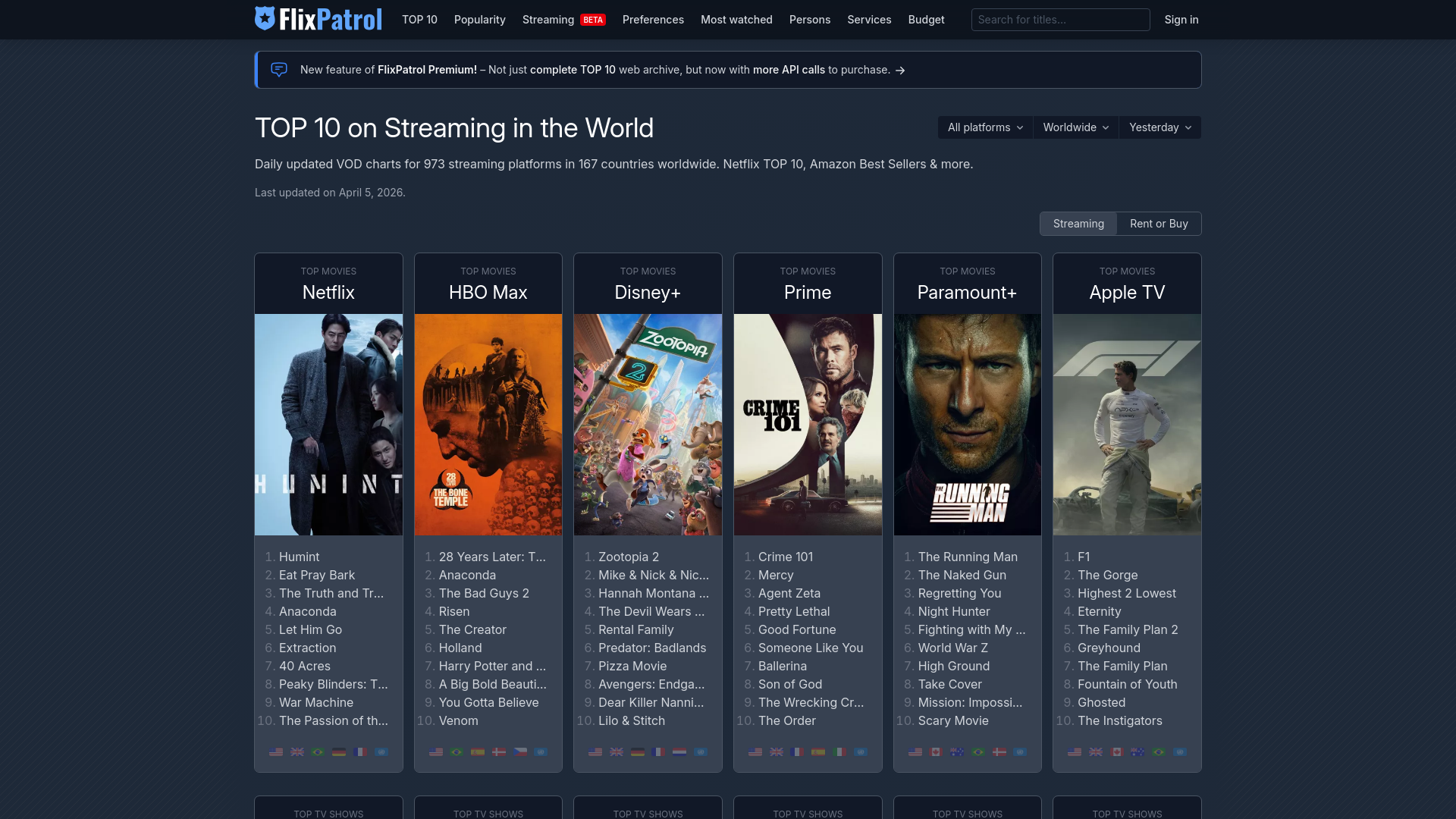Open 'The Instigators' in the Apple TV list
The height and width of the screenshot is (819, 1456).
[1120, 721]
